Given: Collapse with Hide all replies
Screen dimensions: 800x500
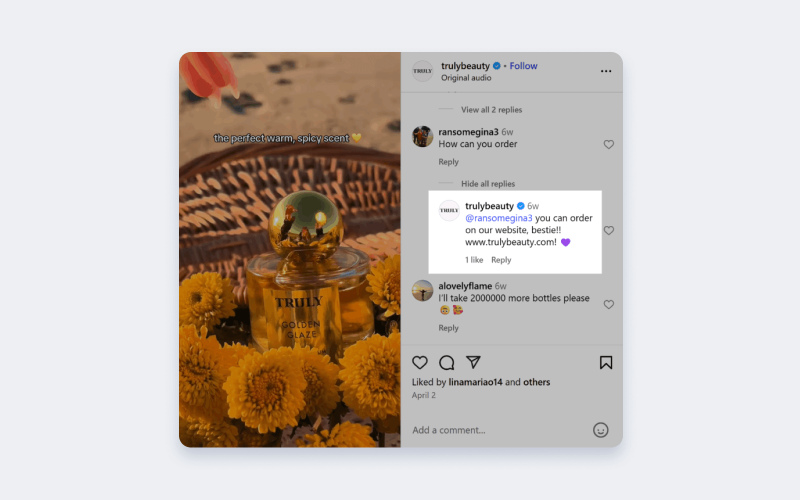Looking at the screenshot, I should (488, 184).
